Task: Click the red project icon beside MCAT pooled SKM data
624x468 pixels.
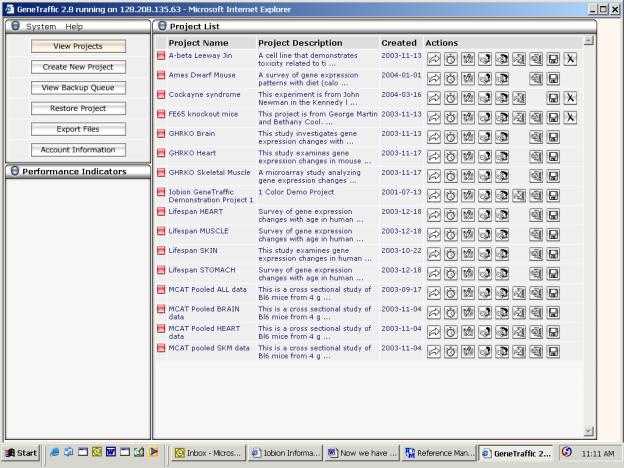Action: [x=161, y=348]
